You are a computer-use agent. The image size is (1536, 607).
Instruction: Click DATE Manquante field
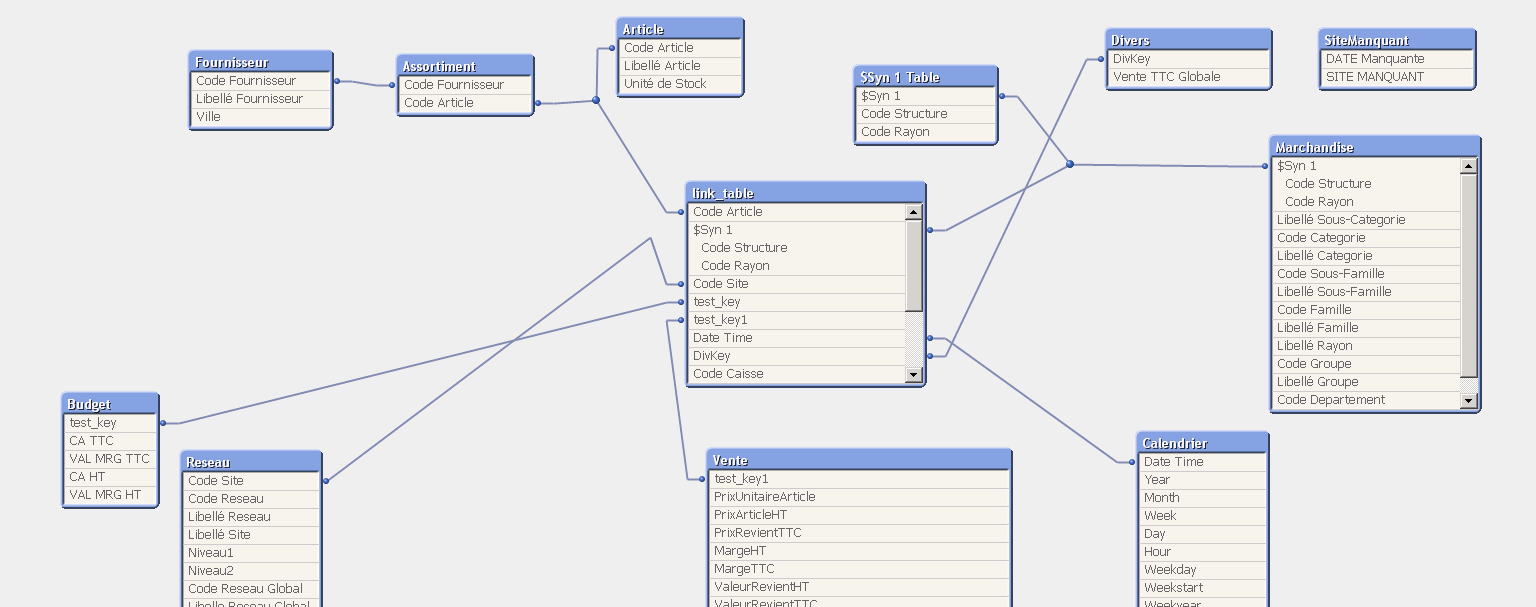pos(1397,59)
